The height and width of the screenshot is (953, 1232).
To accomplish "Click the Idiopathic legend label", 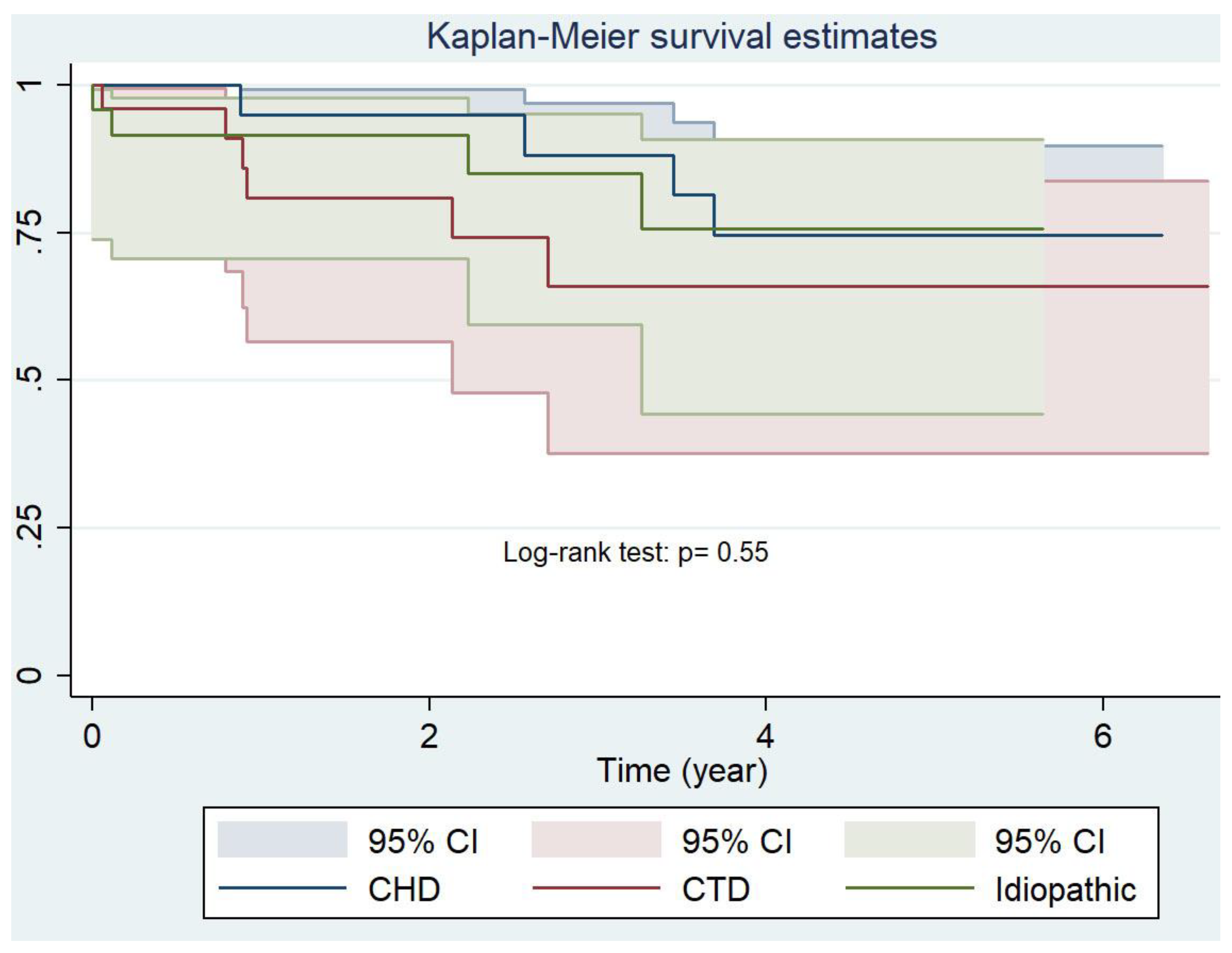I will [x=1065, y=890].
